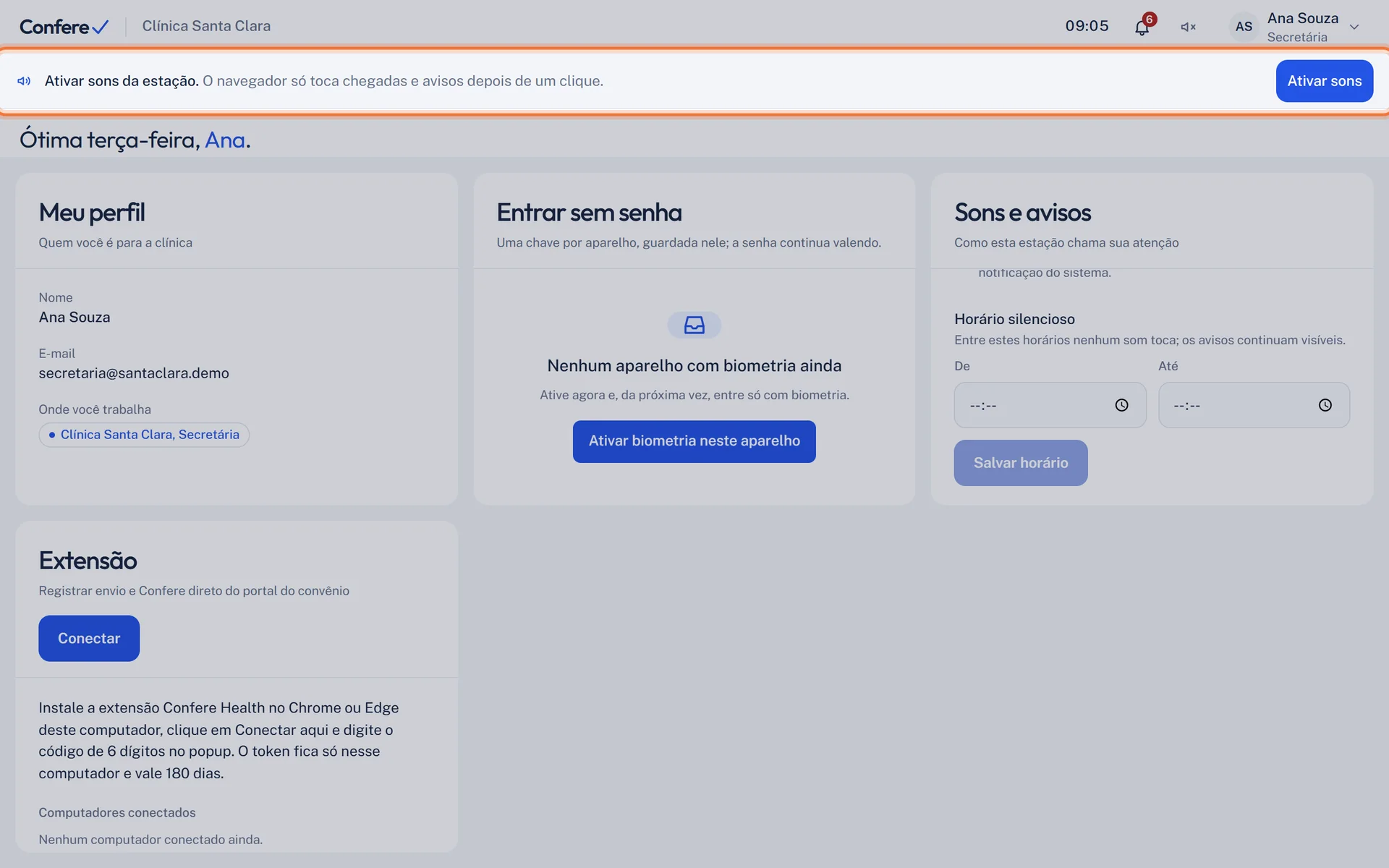
Task: Open the clock picker in the Até field
Action: (1325, 405)
